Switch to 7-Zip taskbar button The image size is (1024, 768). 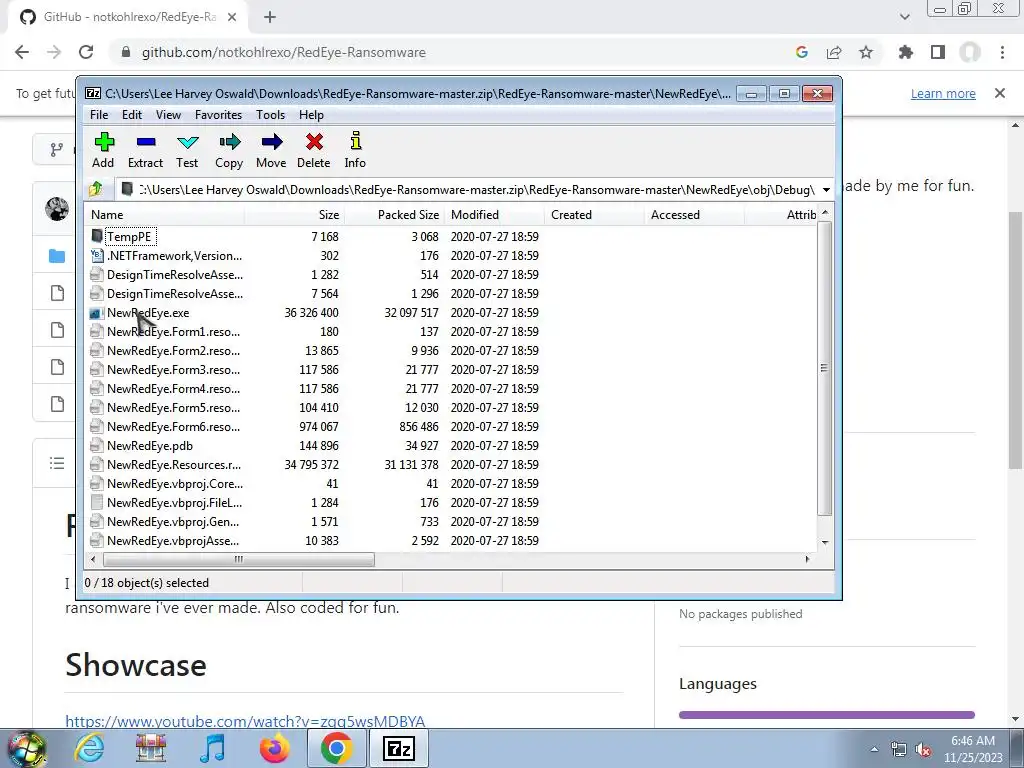click(399, 748)
